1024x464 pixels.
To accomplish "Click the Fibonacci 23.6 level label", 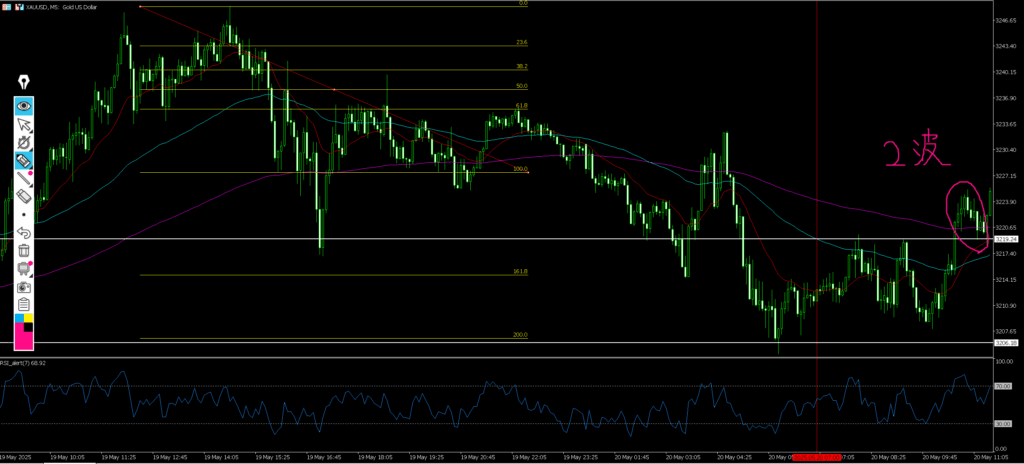I will coord(522,42).
